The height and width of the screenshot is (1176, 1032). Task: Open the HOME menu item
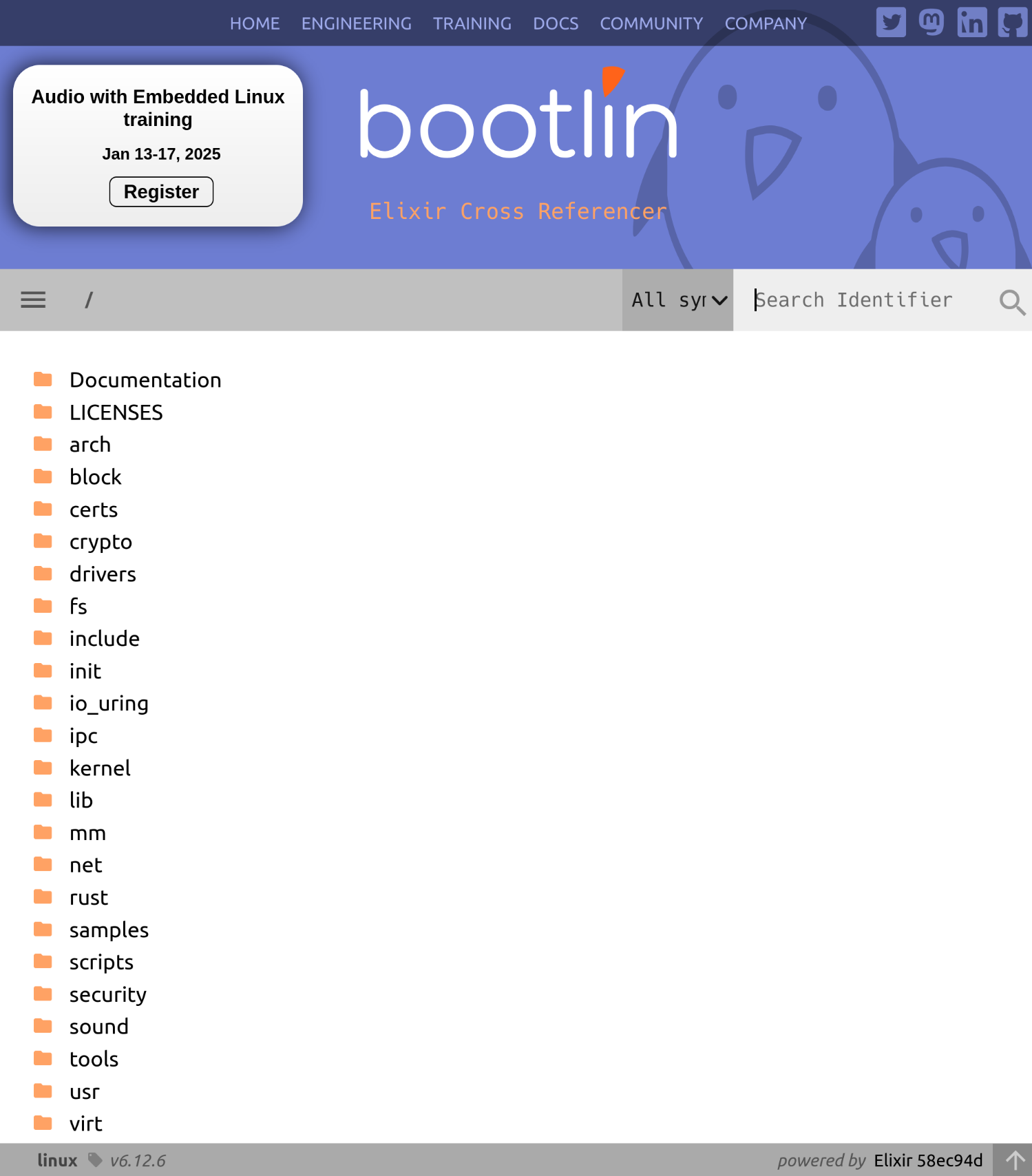255,23
